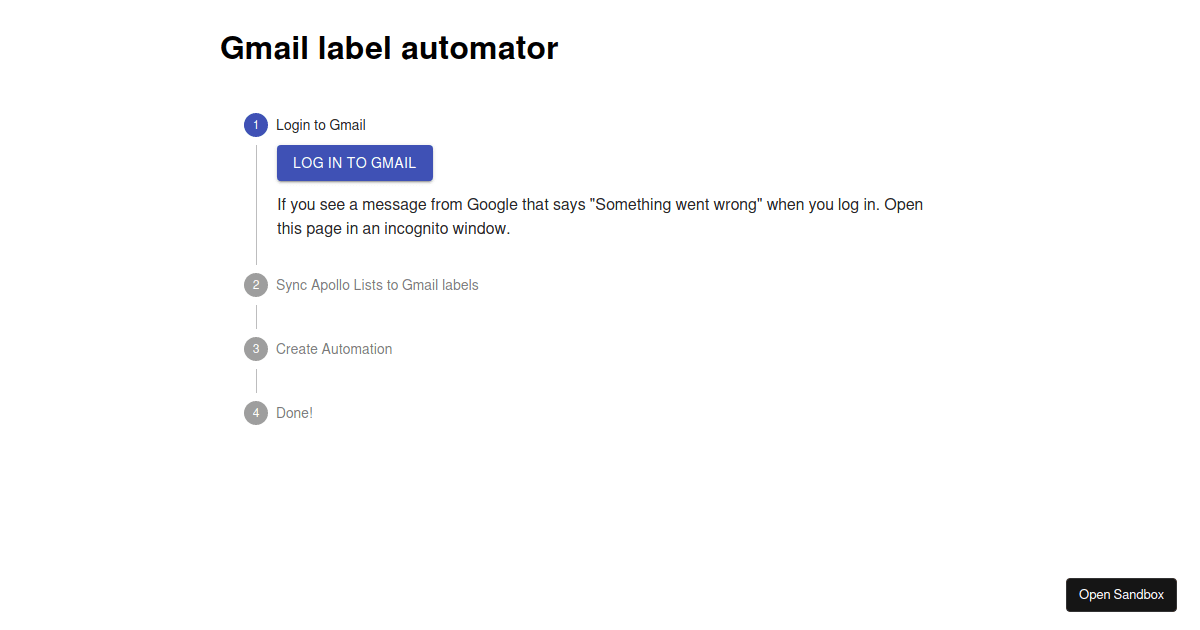The image size is (1200, 630).
Task: Select 'Sync Apollo Lists to Gmail labels' step
Action: (x=377, y=284)
